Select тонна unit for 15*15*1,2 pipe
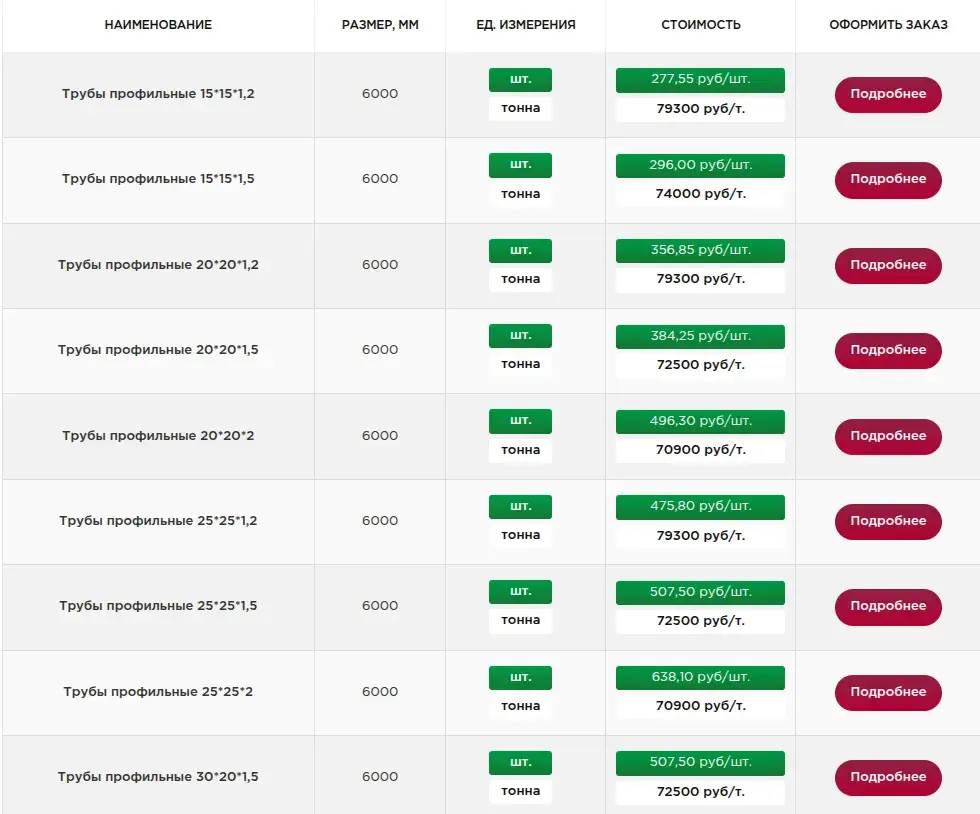The height and width of the screenshot is (814, 980). coord(520,108)
